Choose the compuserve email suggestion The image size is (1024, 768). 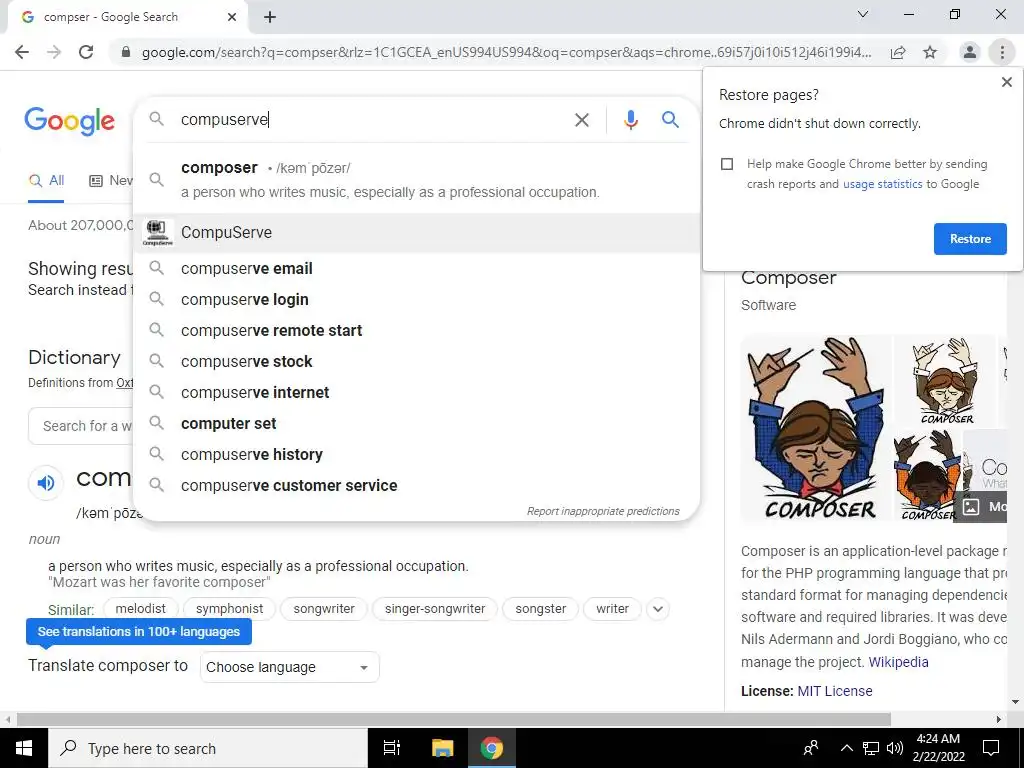[416, 268]
